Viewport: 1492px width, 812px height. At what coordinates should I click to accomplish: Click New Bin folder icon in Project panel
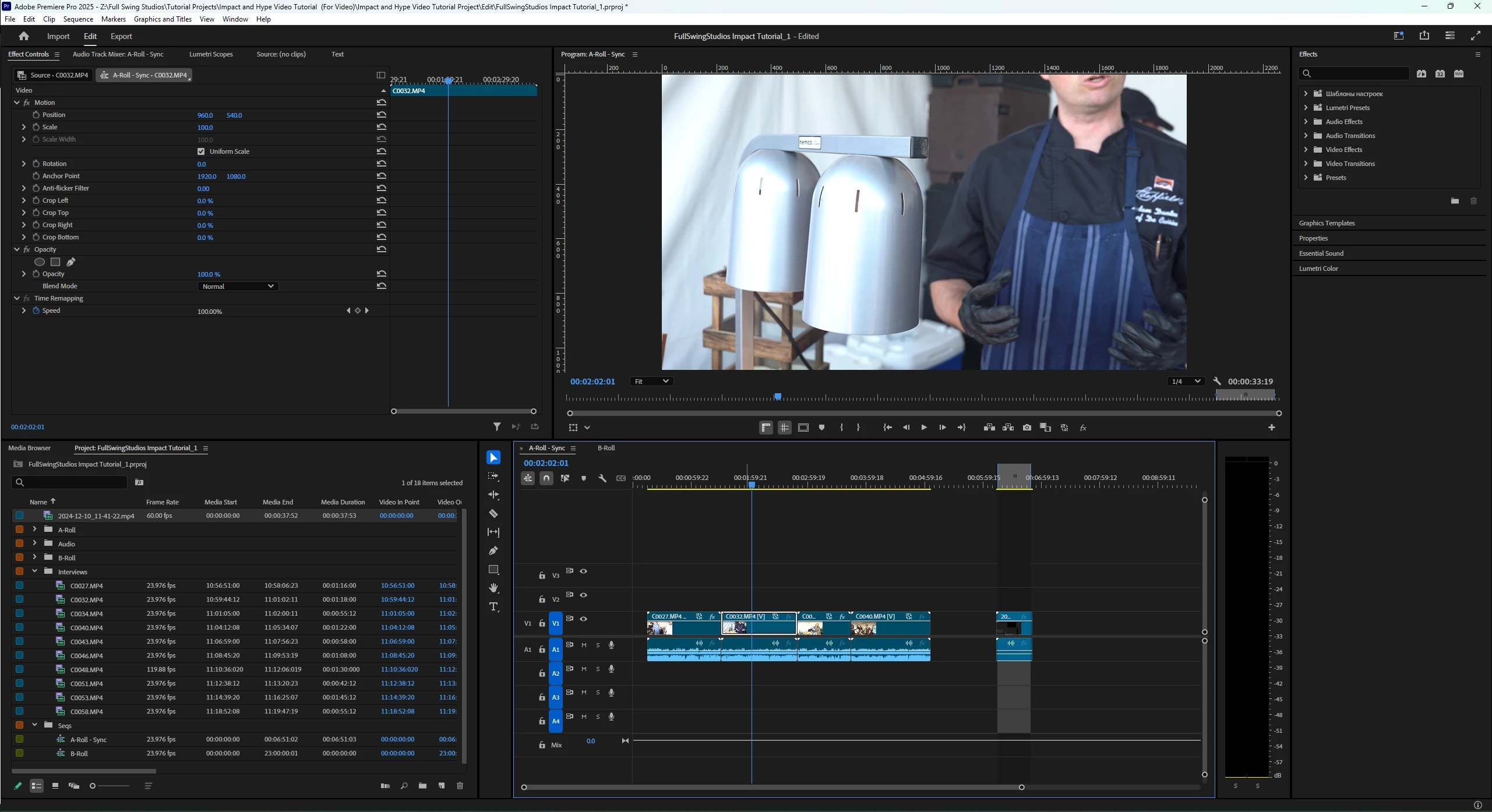point(422,786)
